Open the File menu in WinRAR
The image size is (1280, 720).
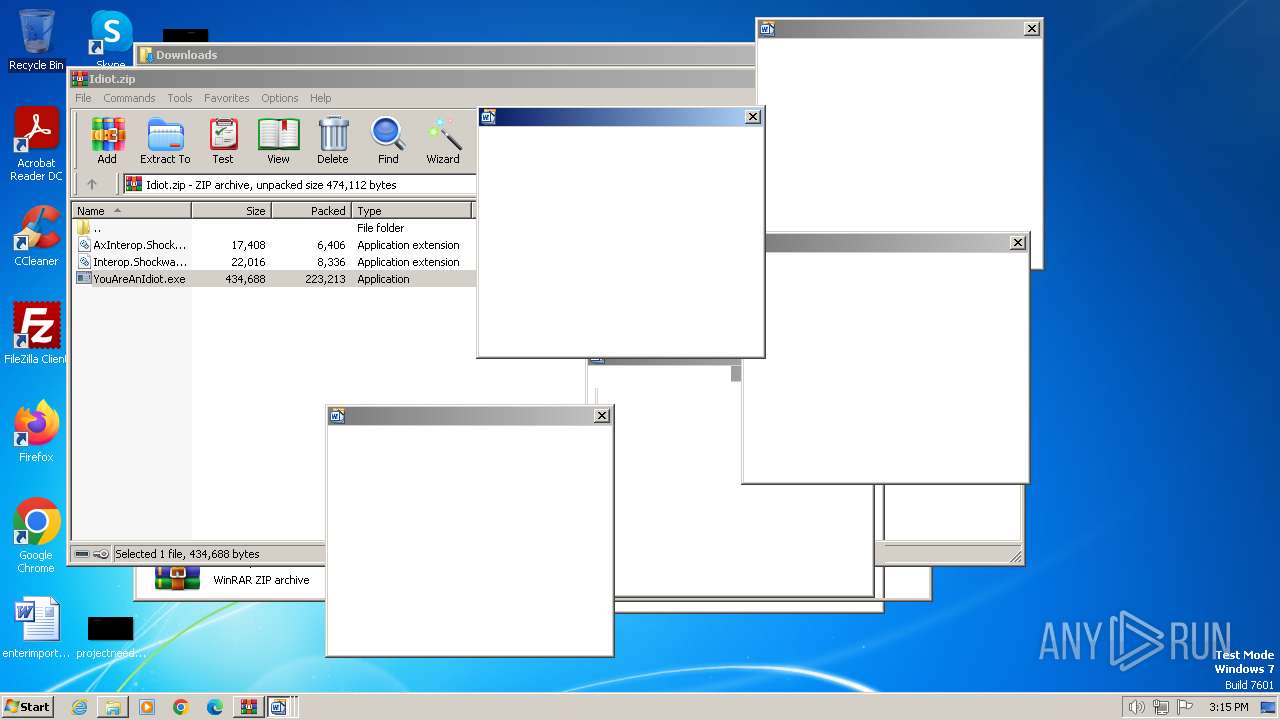[x=83, y=98]
